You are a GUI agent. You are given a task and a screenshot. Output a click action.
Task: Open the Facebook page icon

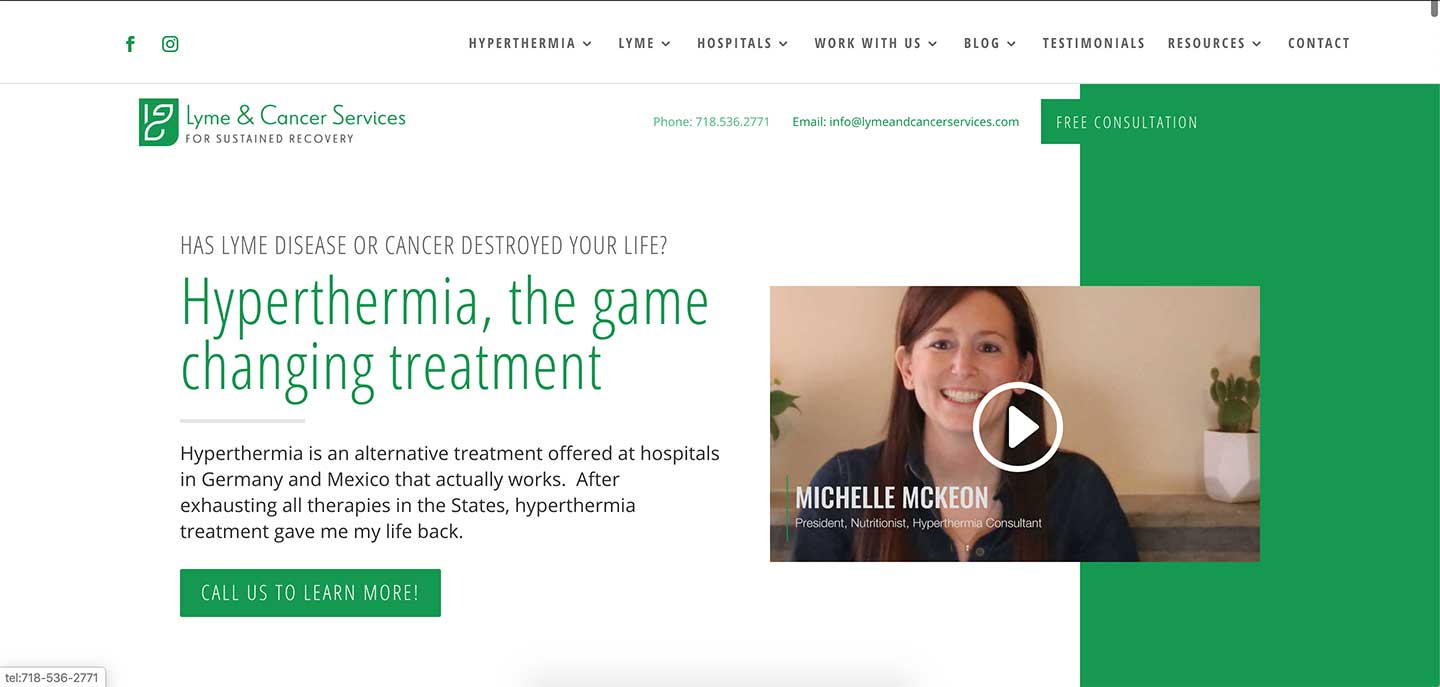coord(130,44)
